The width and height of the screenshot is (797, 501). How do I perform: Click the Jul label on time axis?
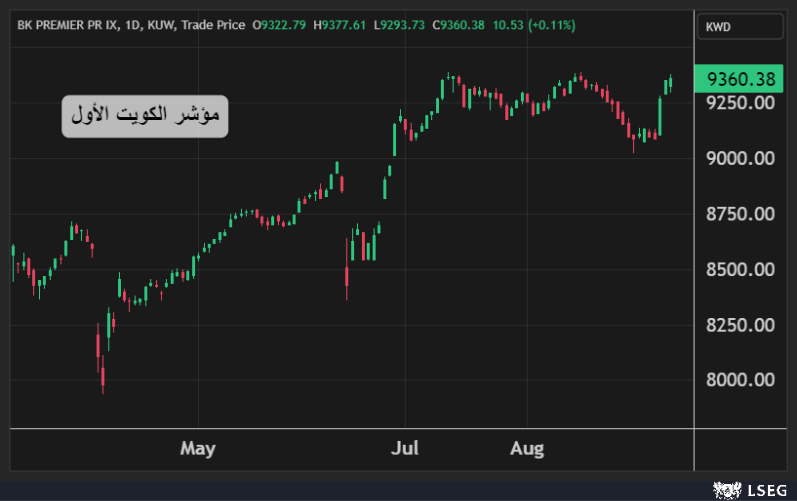[x=405, y=448]
